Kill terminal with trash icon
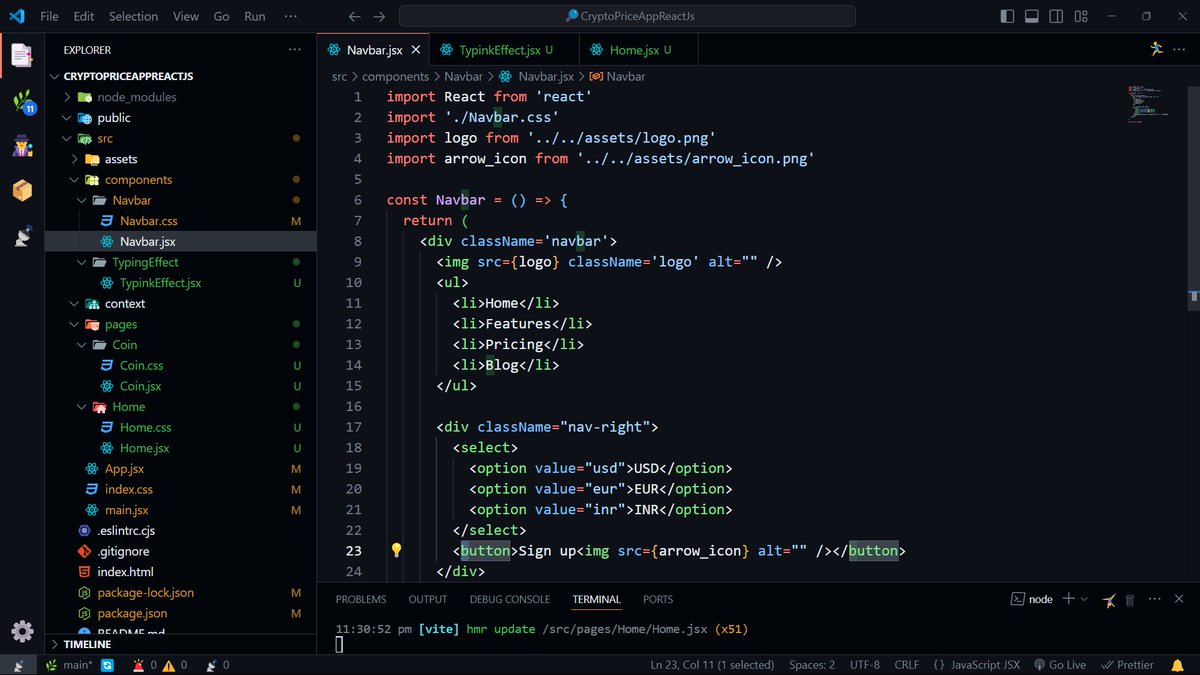Image resolution: width=1200 pixels, height=675 pixels. pos(1130,600)
